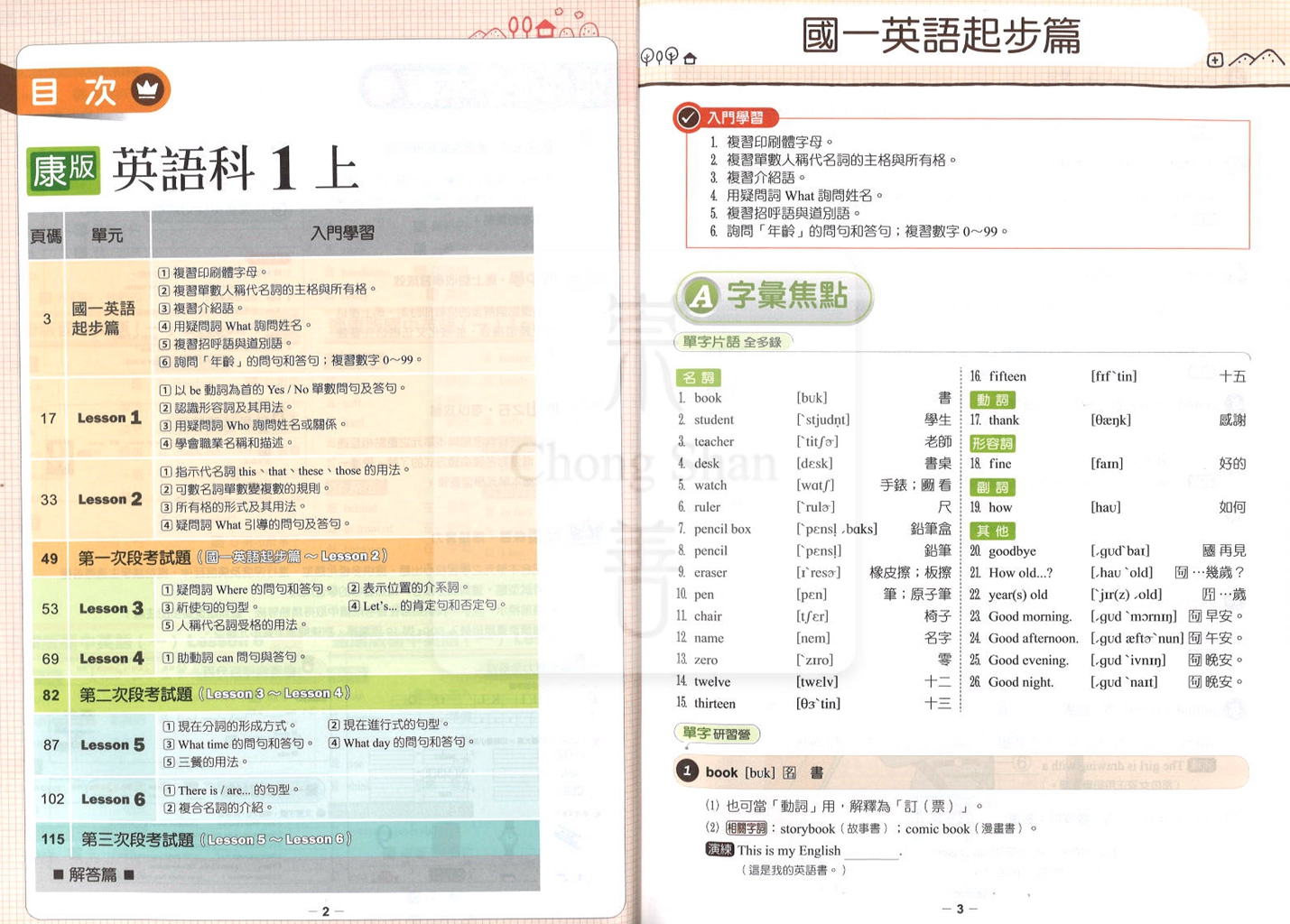Click the 國一英語起步篇 heading on the right page

[x=942, y=37]
